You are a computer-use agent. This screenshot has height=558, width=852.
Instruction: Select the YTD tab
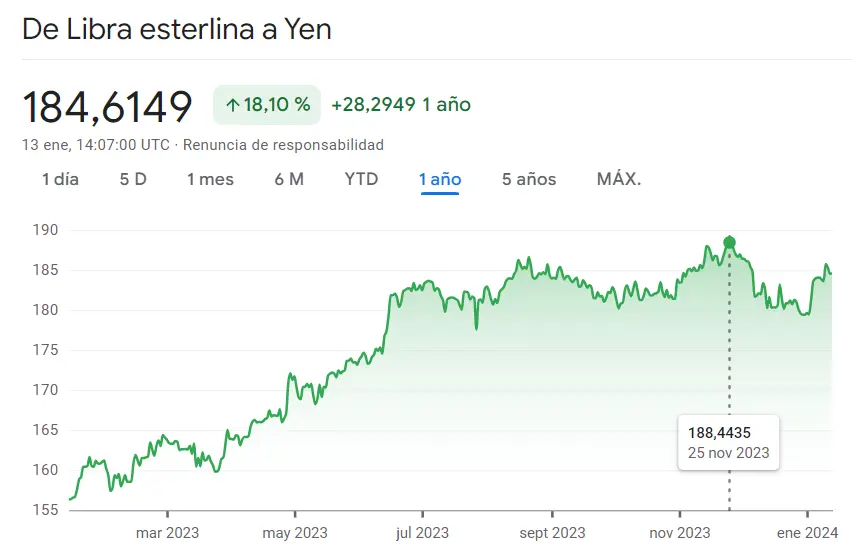click(x=361, y=180)
